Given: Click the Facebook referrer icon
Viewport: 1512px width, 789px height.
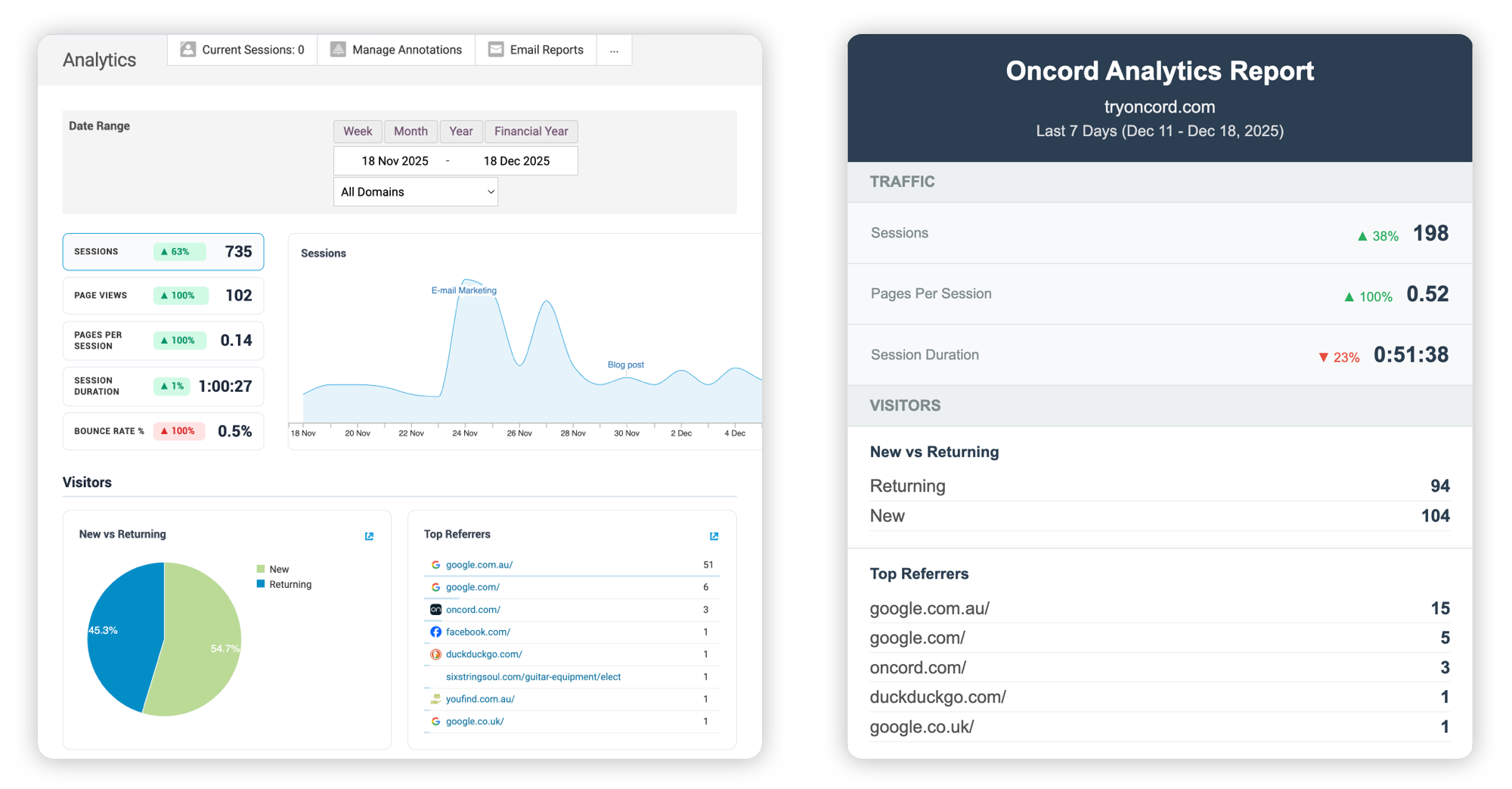Looking at the screenshot, I should 435,632.
